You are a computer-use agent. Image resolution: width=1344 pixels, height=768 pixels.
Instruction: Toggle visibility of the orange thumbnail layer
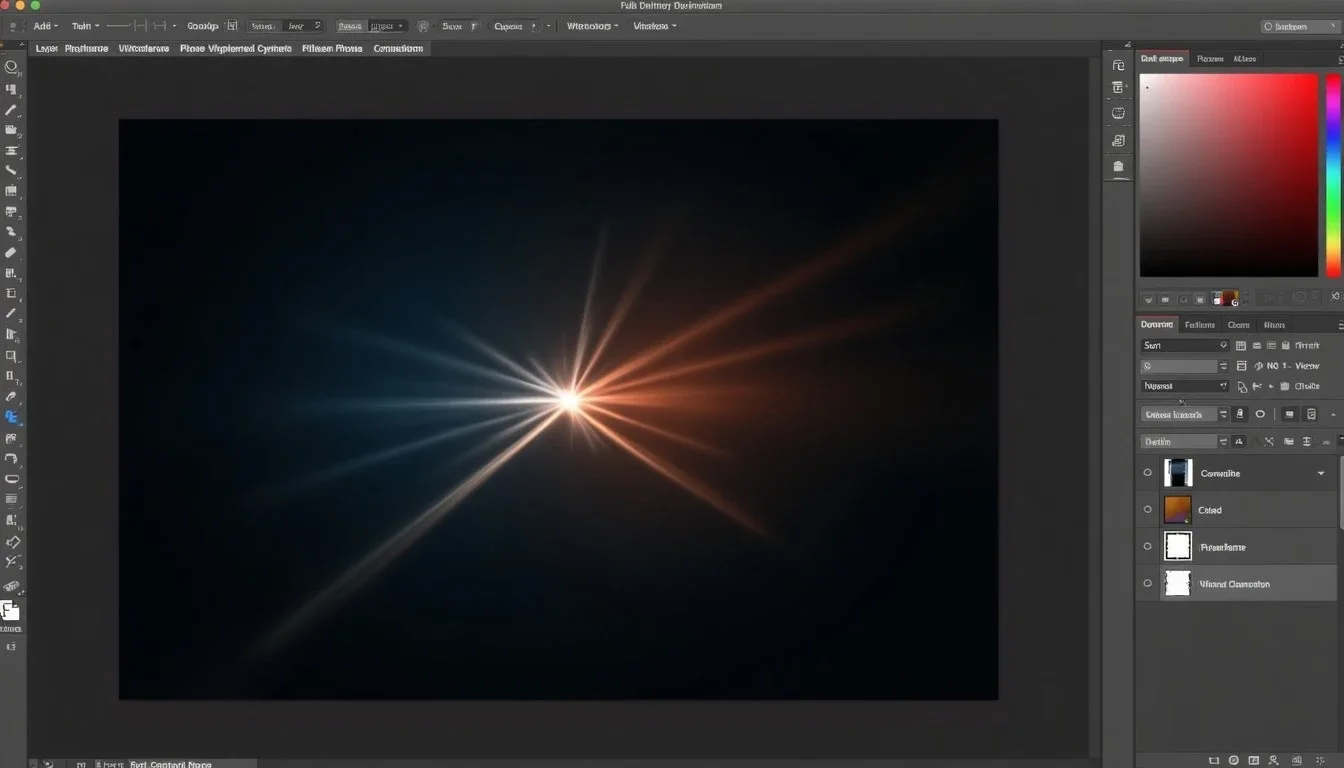pos(1147,510)
